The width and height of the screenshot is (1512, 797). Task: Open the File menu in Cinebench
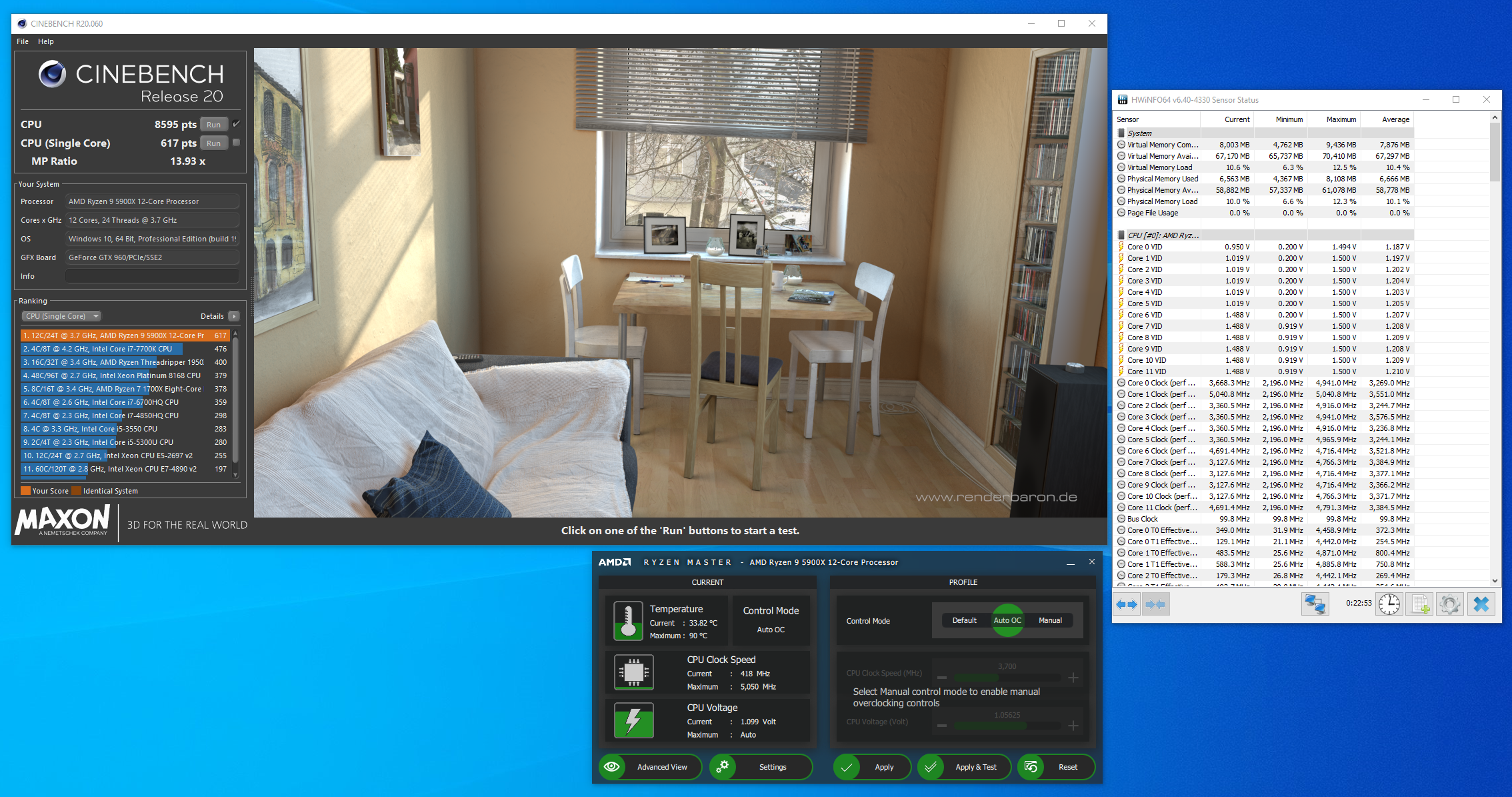23,41
